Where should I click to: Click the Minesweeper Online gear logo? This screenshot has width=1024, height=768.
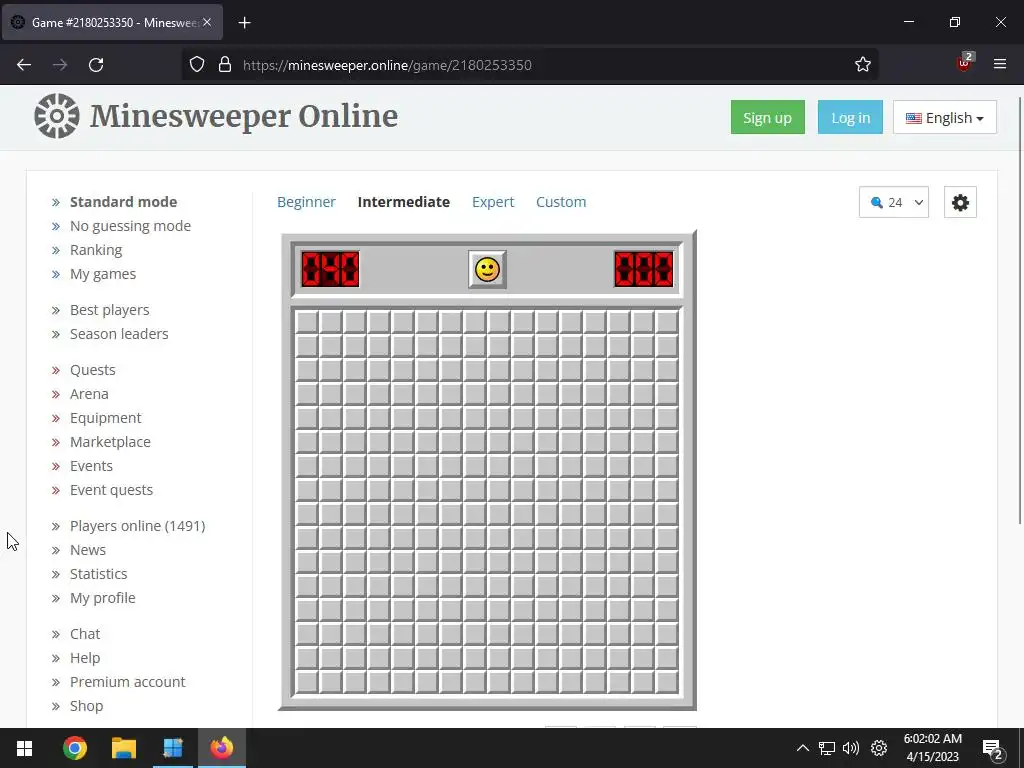click(x=57, y=116)
